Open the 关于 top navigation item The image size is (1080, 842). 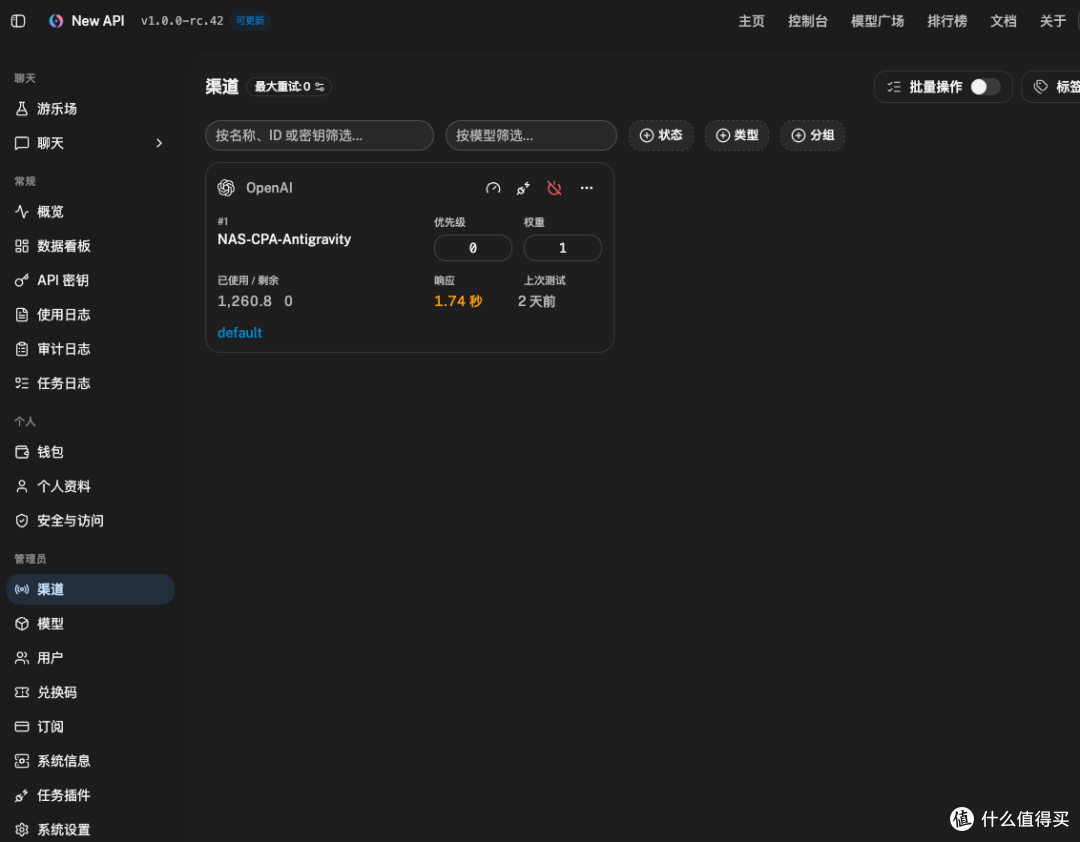(x=1052, y=21)
